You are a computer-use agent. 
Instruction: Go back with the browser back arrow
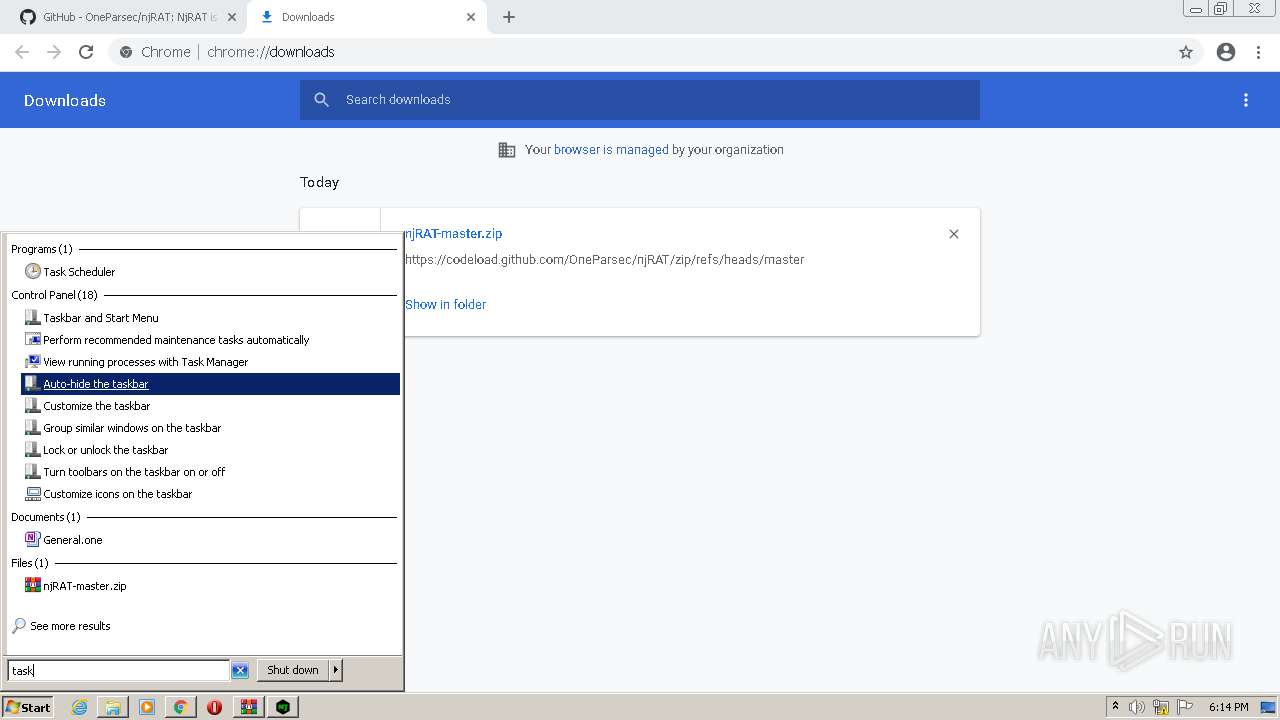22,52
